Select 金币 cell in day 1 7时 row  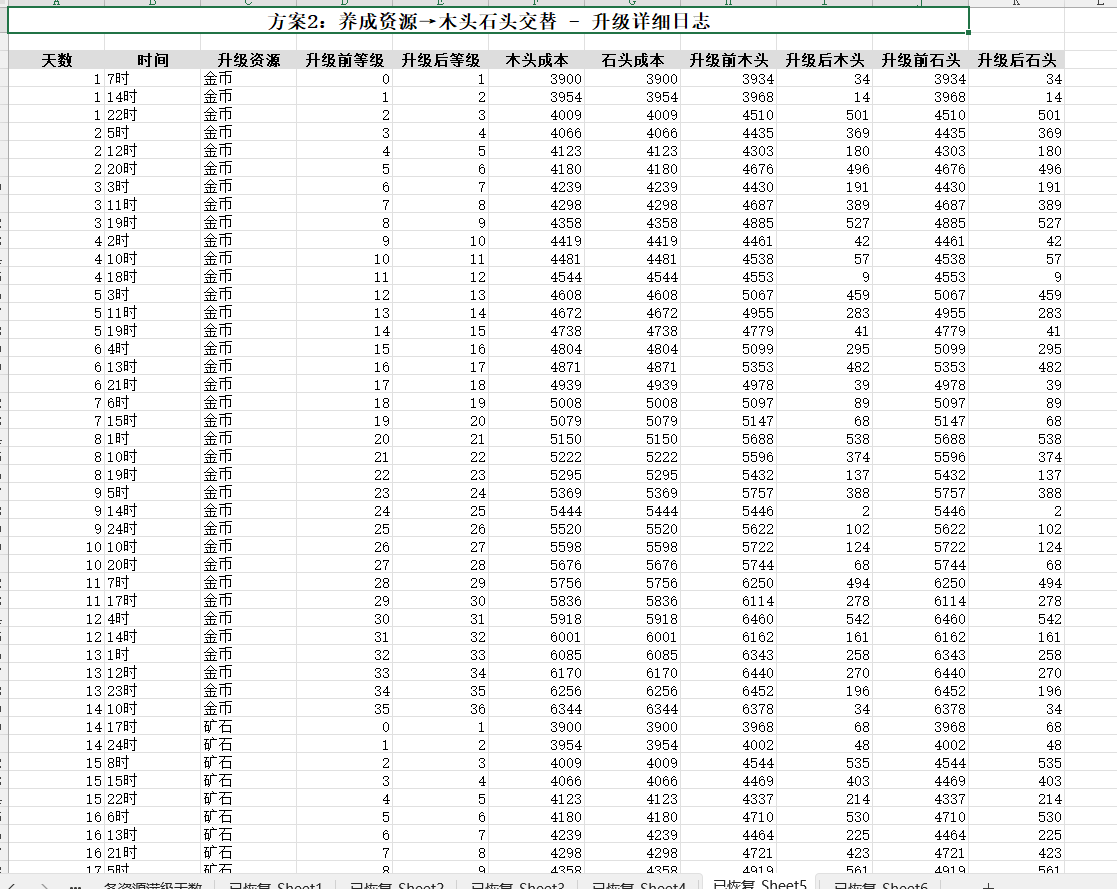pyautogui.click(x=249, y=79)
